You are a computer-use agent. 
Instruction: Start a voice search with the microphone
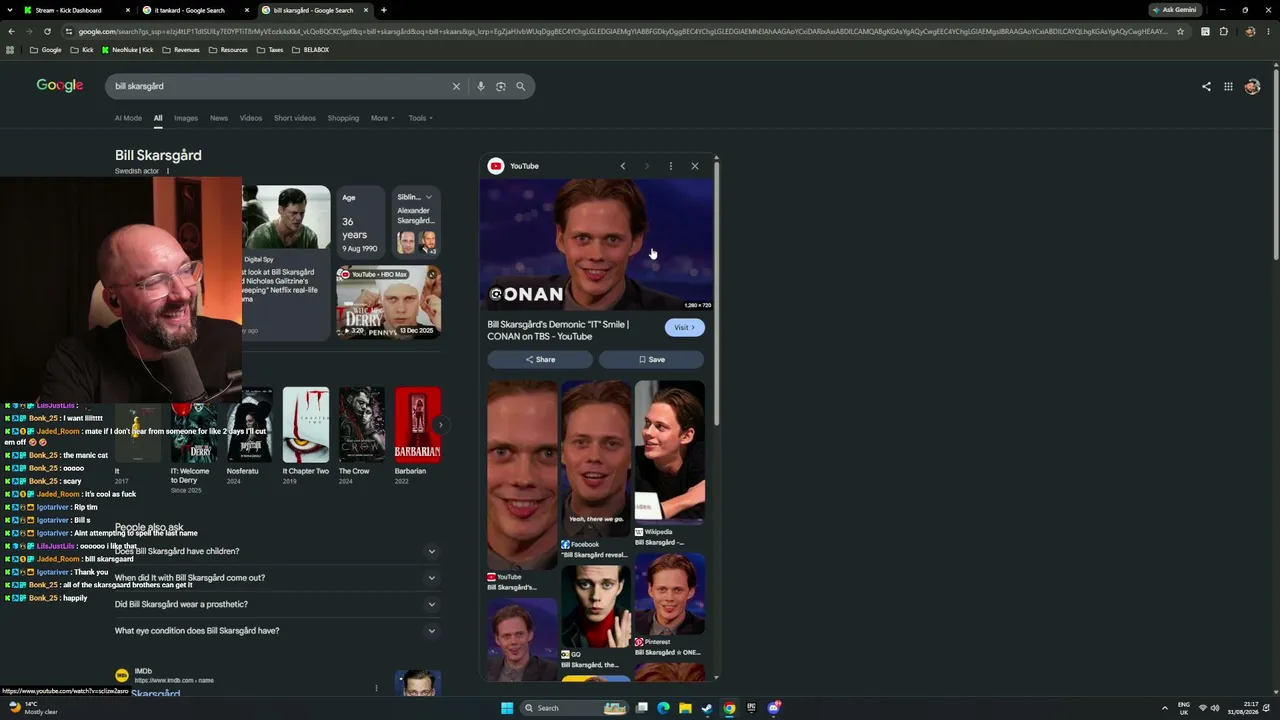[481, 86]
